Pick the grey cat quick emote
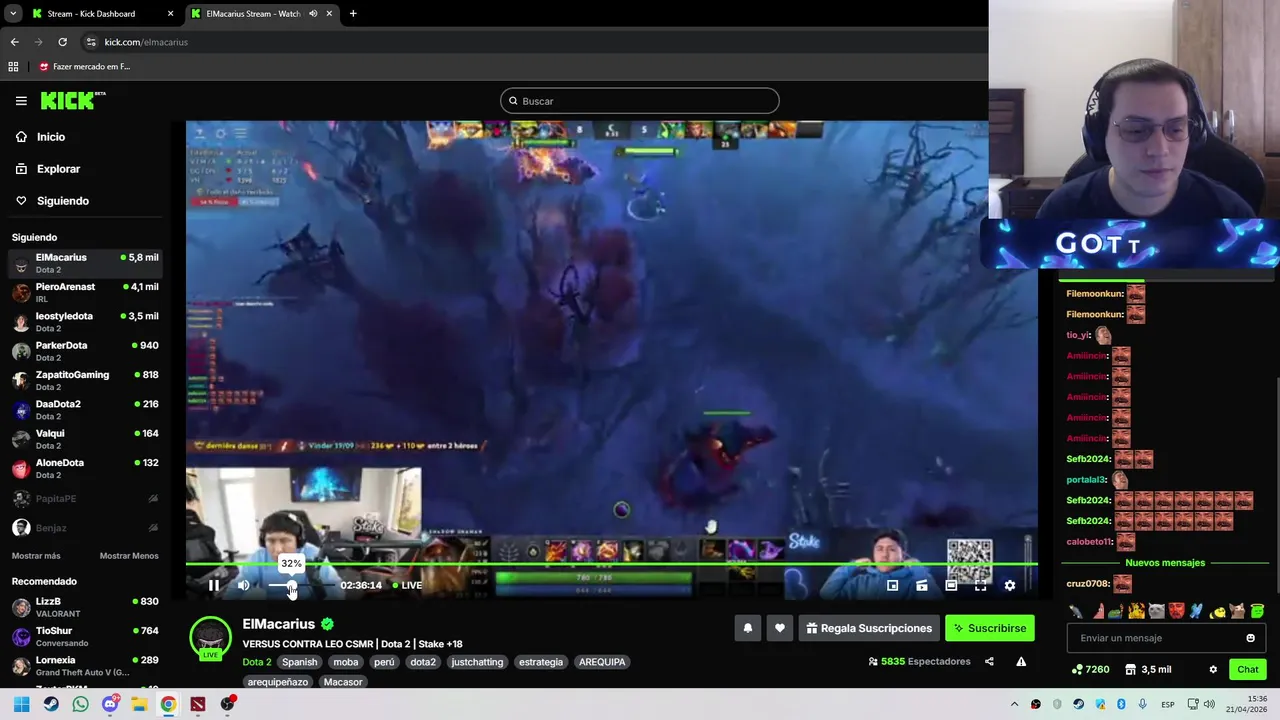The image size is (1280, 720). (1156, 611)
